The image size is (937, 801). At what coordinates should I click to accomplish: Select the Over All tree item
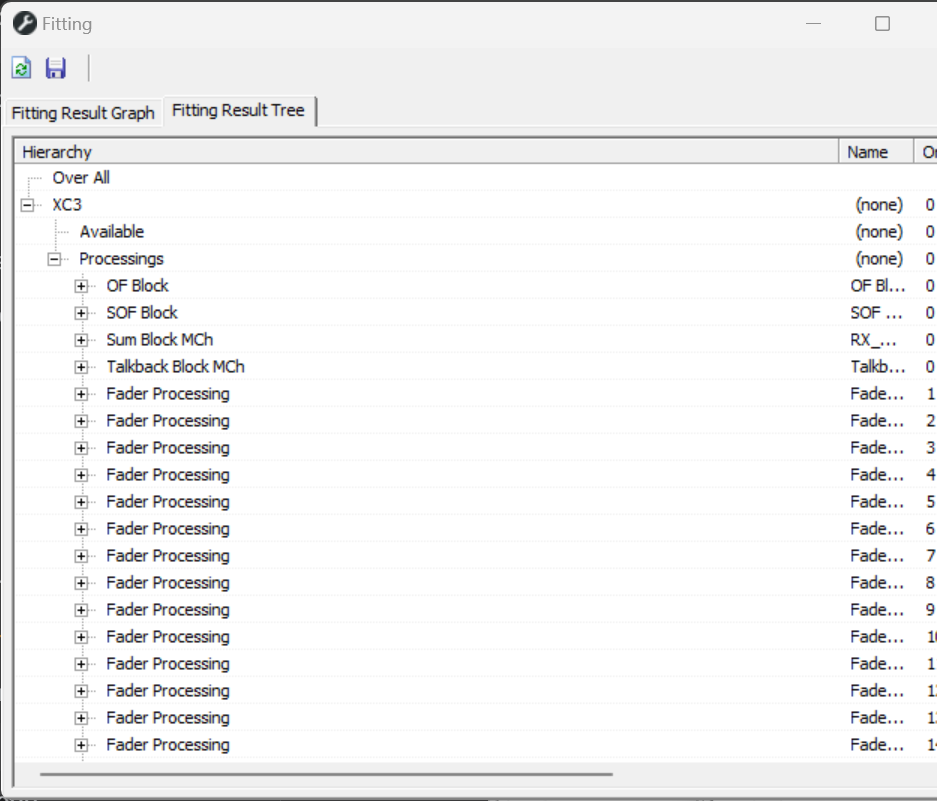pyautogui.click(x=81, y=178)
